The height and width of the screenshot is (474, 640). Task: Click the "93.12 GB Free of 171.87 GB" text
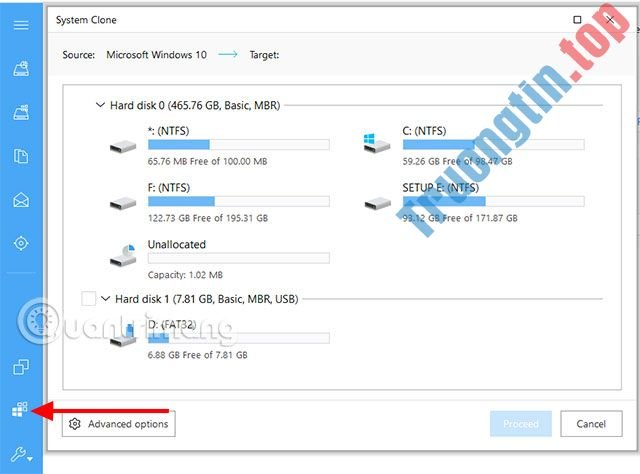tap(460, 218)
